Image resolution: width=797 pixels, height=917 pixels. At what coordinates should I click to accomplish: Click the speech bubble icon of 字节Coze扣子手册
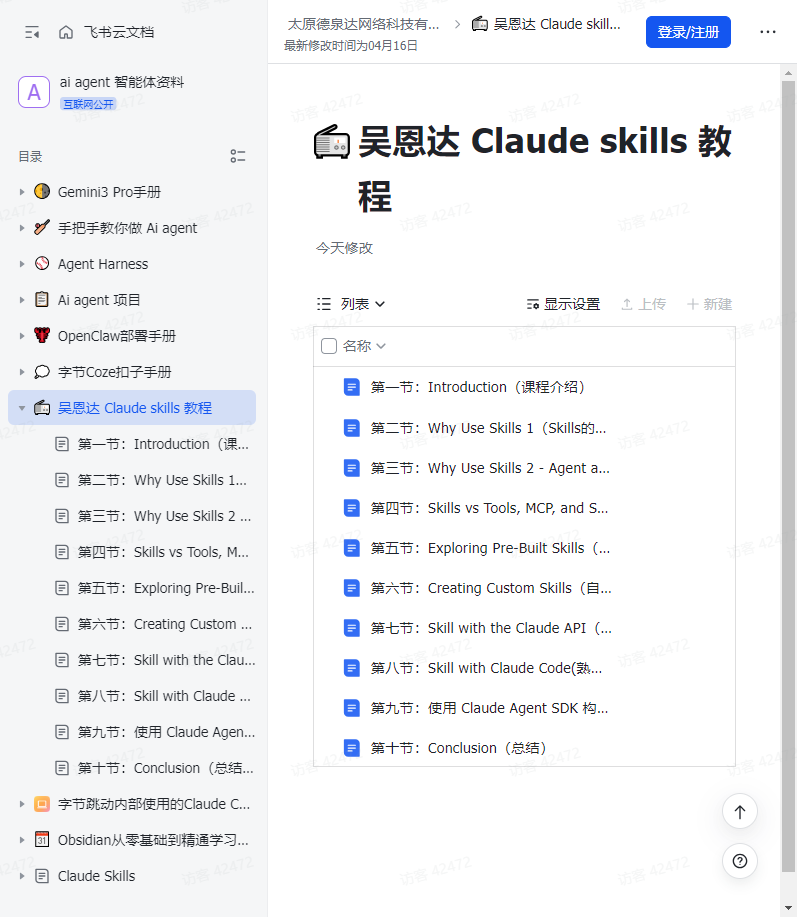coord(42,372)
